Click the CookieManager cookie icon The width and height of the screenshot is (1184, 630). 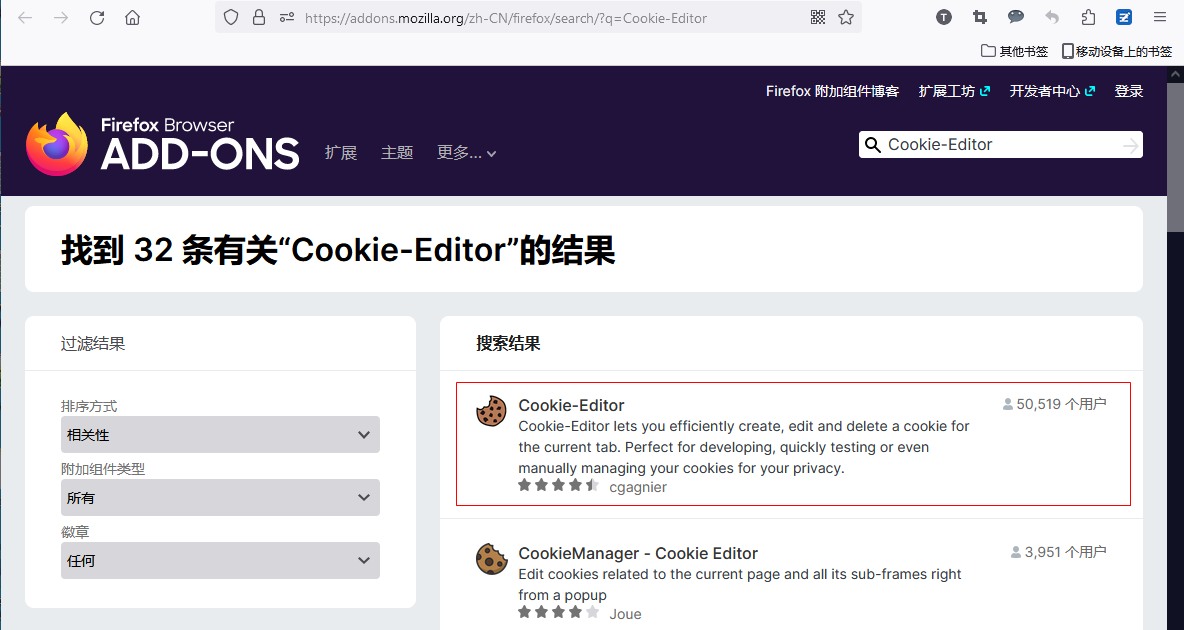492,560
